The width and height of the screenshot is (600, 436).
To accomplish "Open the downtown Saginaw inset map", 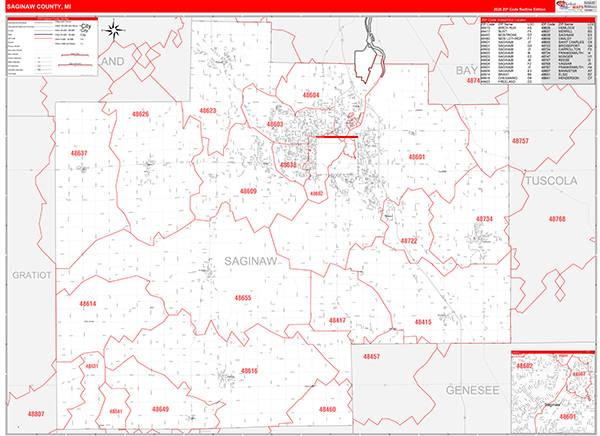I will click(x=553, y=392).
